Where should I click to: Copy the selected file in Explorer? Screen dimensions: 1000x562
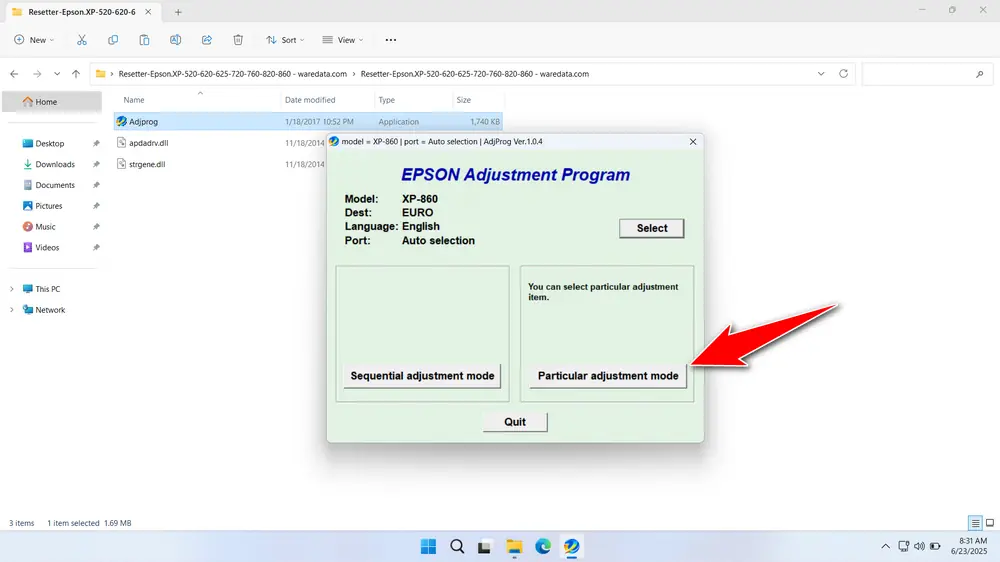[113, 40]
